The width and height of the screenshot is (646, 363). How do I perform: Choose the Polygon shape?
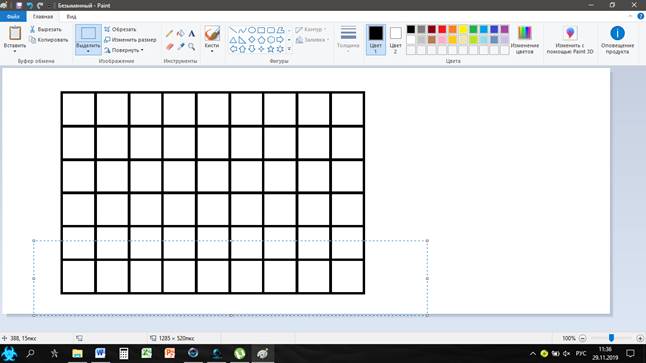(x=280, y=30)
